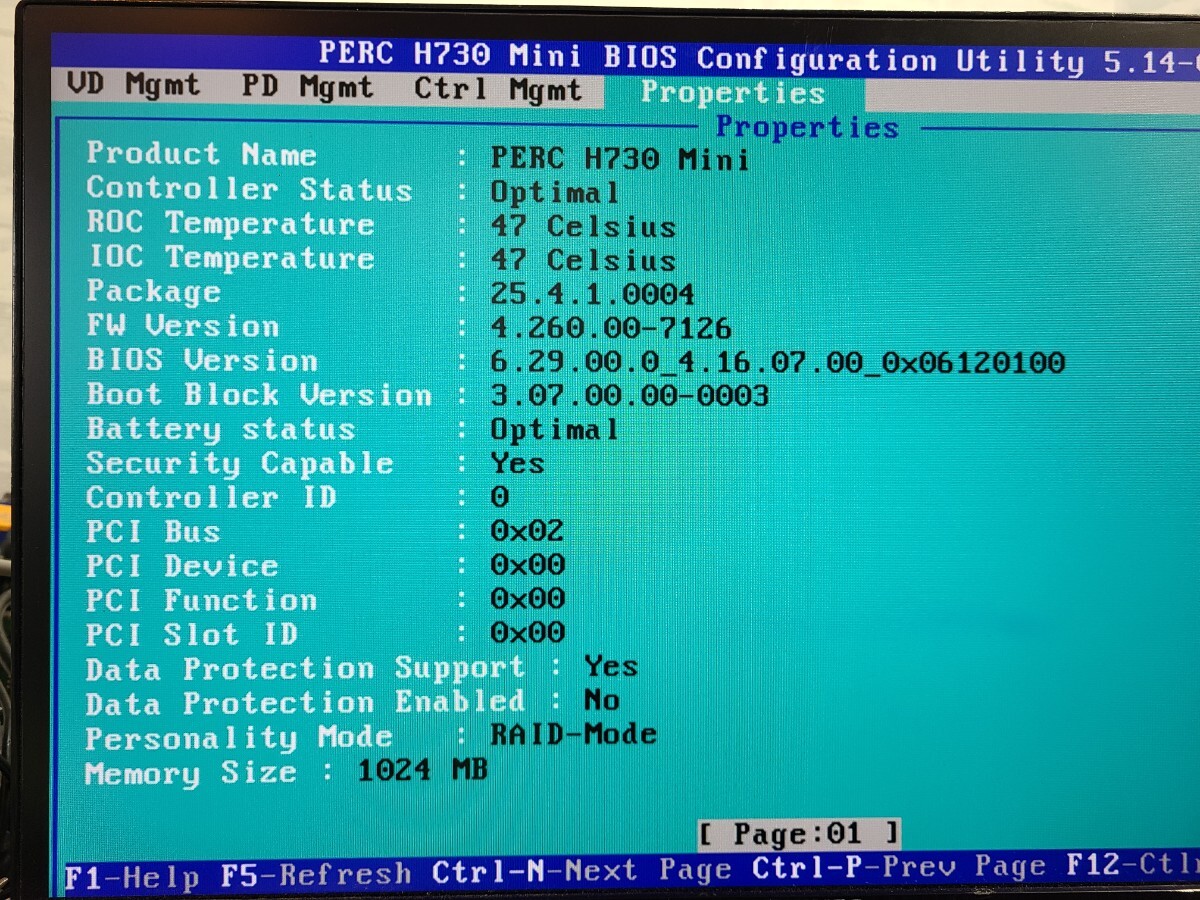The width and height of the screenshot is (1200, 900).
Task: Click the Security Capable label
Action: (x=240, y=463)
